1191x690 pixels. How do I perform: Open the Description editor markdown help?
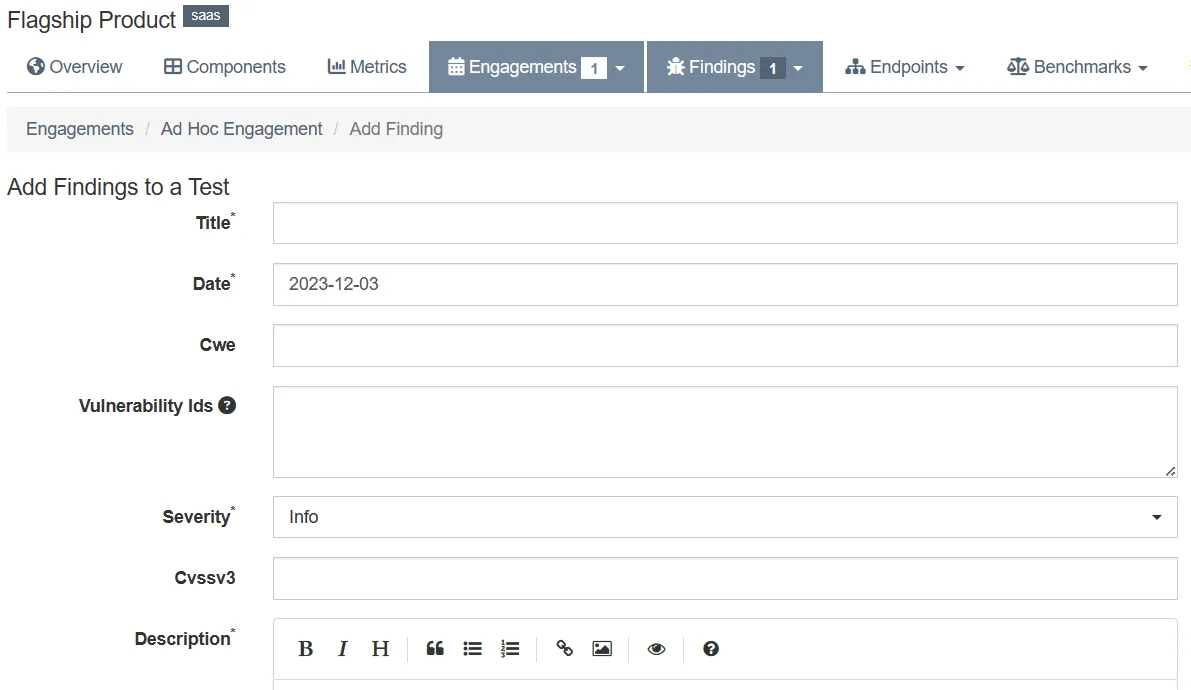click(x=710, y=648)
